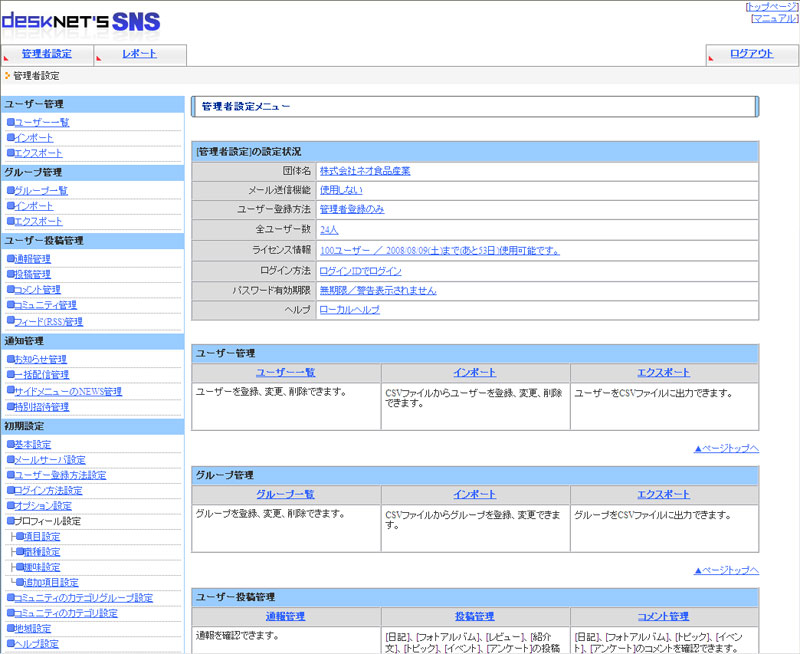Click bullet icon beside 特別招待管理
Viewport: 800px width, 654px height.
pos(10,407)
